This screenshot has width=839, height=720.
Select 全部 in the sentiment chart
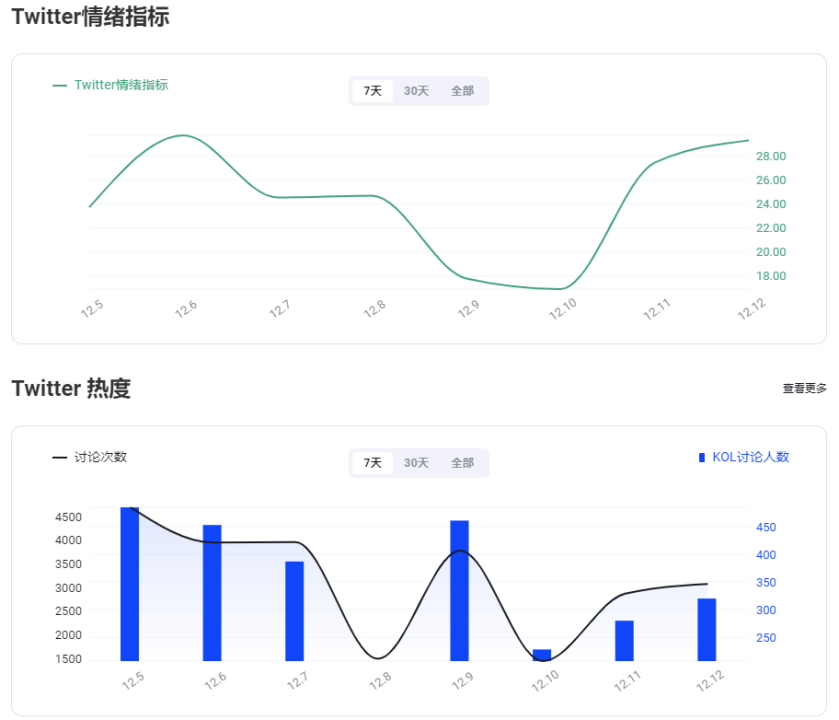463,90
